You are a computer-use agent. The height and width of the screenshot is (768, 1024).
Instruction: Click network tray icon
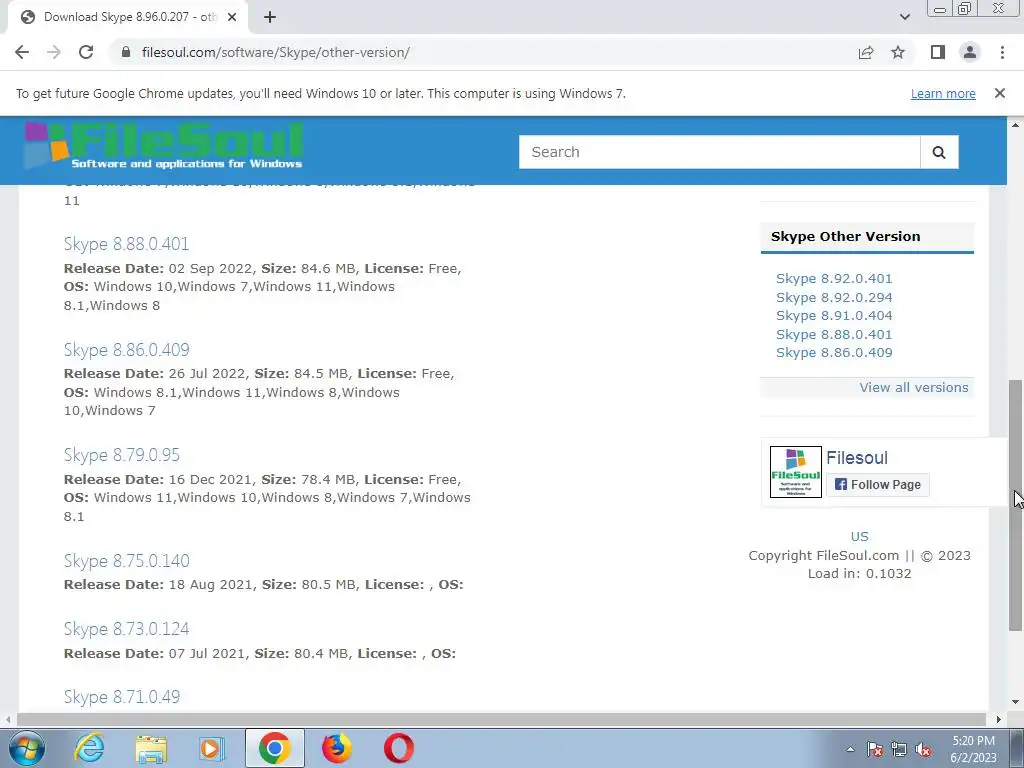899,749
